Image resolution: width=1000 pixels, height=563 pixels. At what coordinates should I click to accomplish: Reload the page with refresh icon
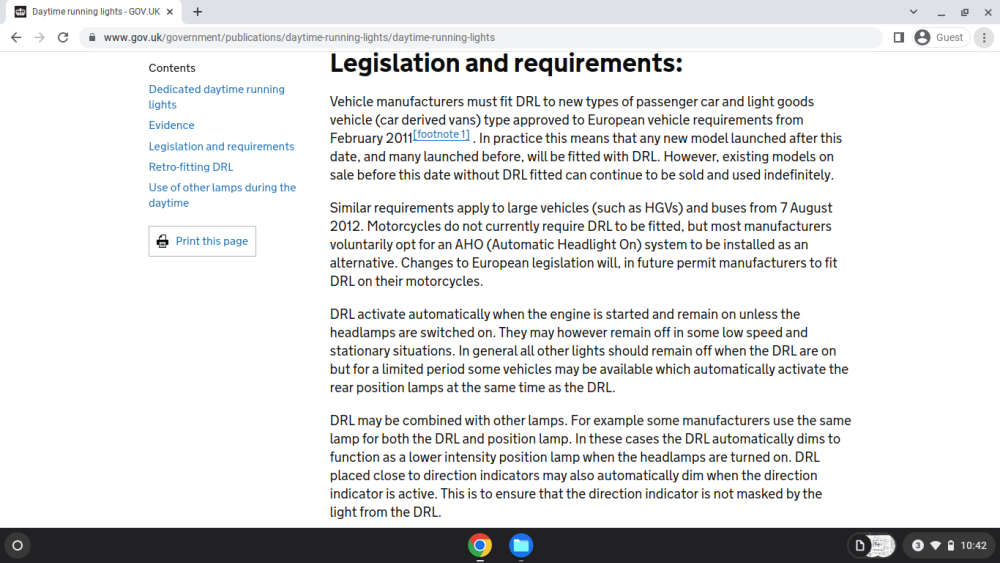pos(62,38)
